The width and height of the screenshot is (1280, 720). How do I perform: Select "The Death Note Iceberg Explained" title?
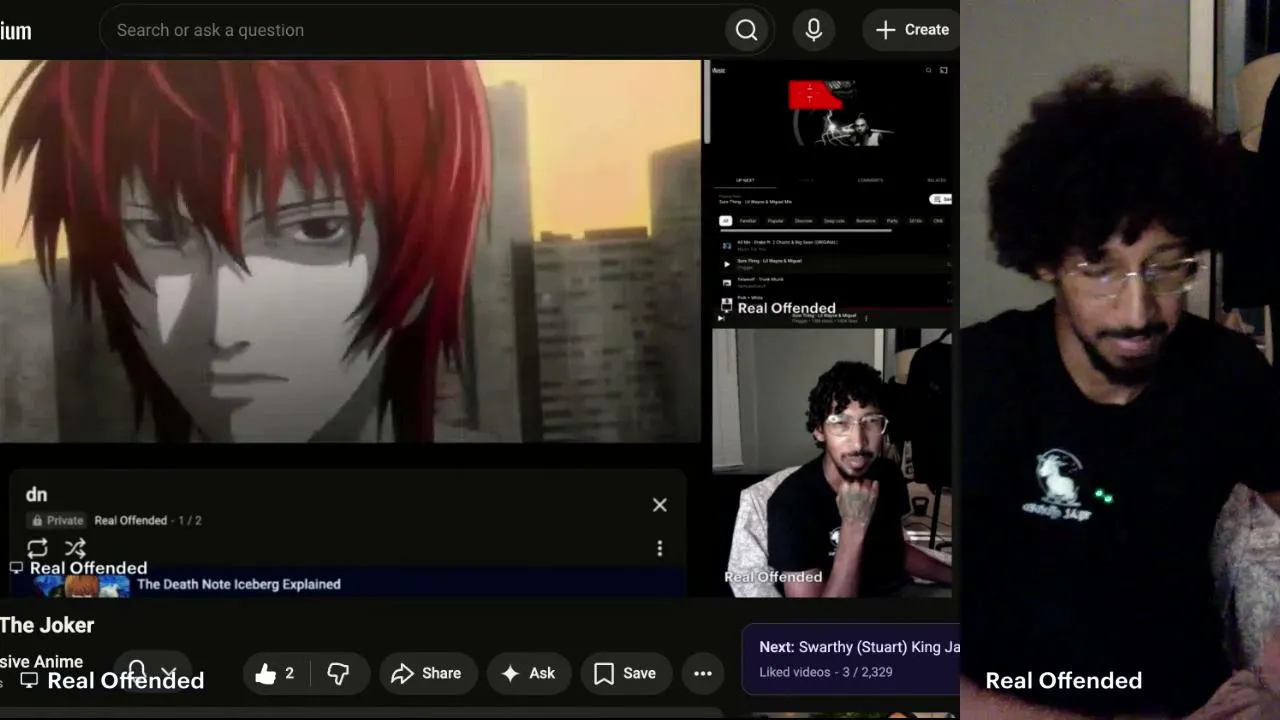point(239,584)
